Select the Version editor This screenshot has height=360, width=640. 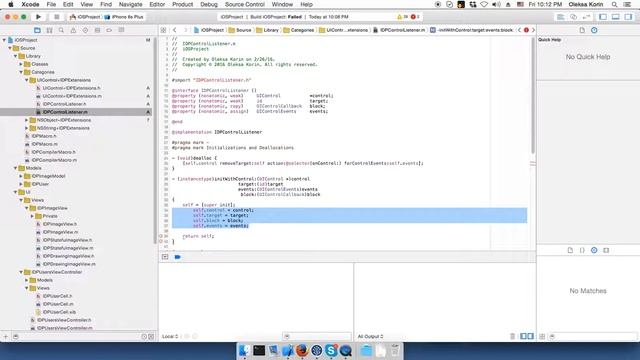(587, 17)
